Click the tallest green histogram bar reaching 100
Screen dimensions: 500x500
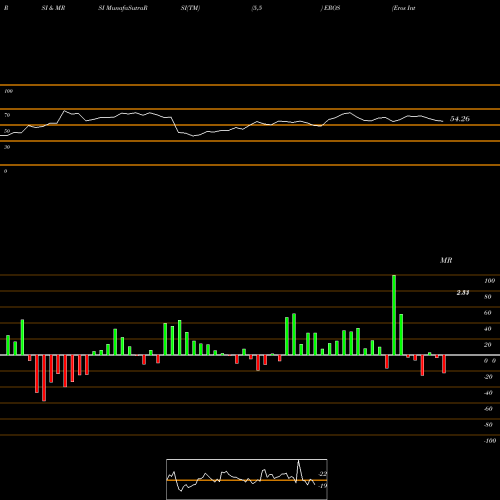[x=394, y=315]
